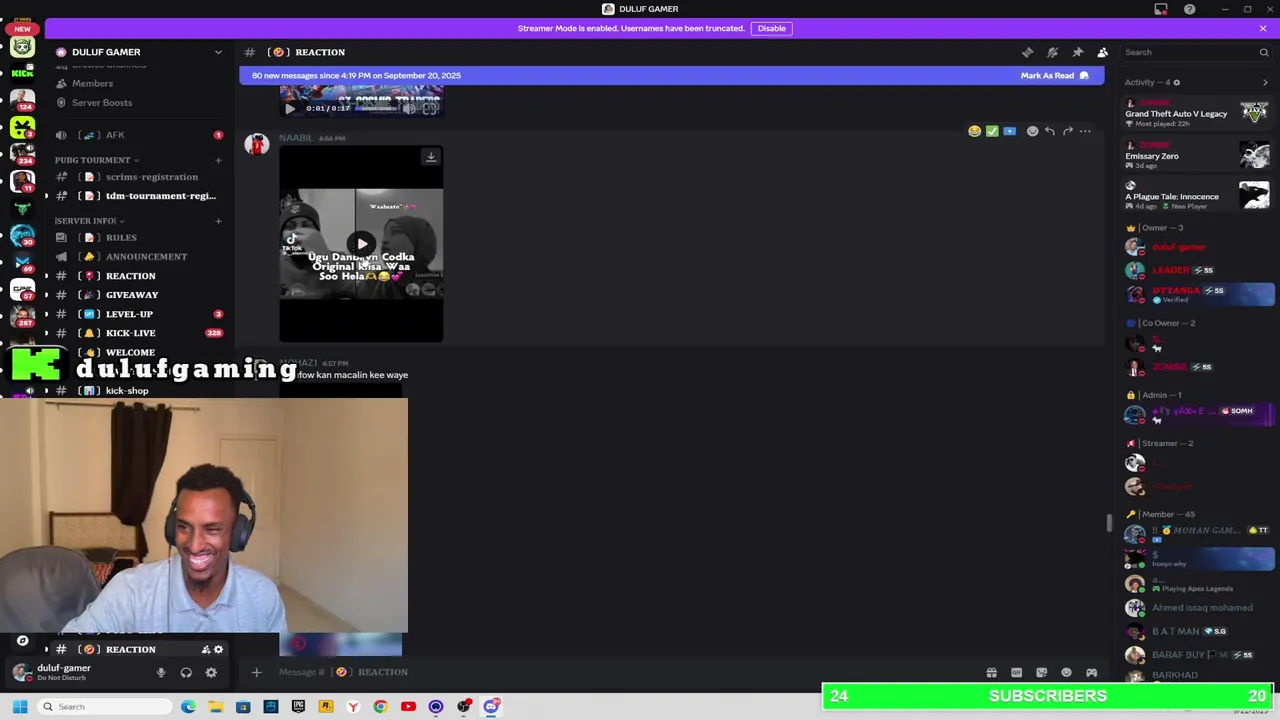Open A Plague Tale: Innocence activity

pyautogui.click(x=1197, y=196)
